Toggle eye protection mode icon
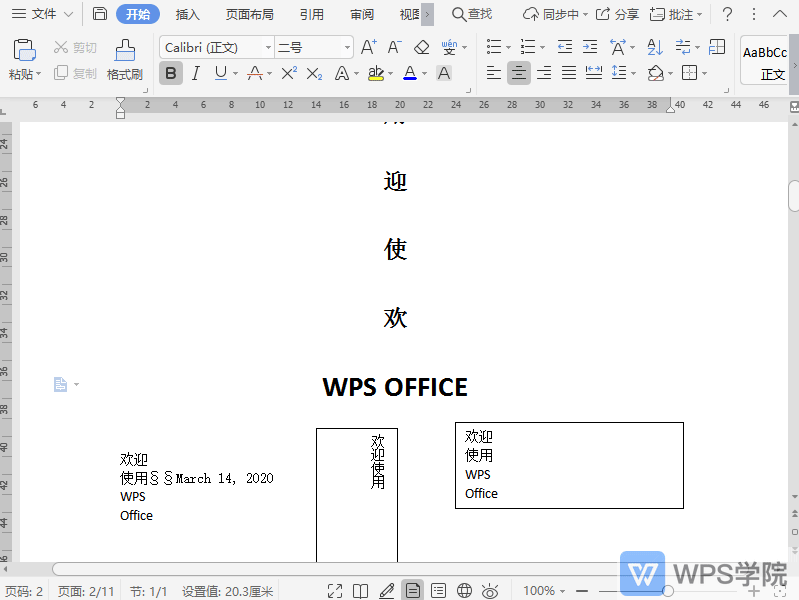 pos(490,591)
